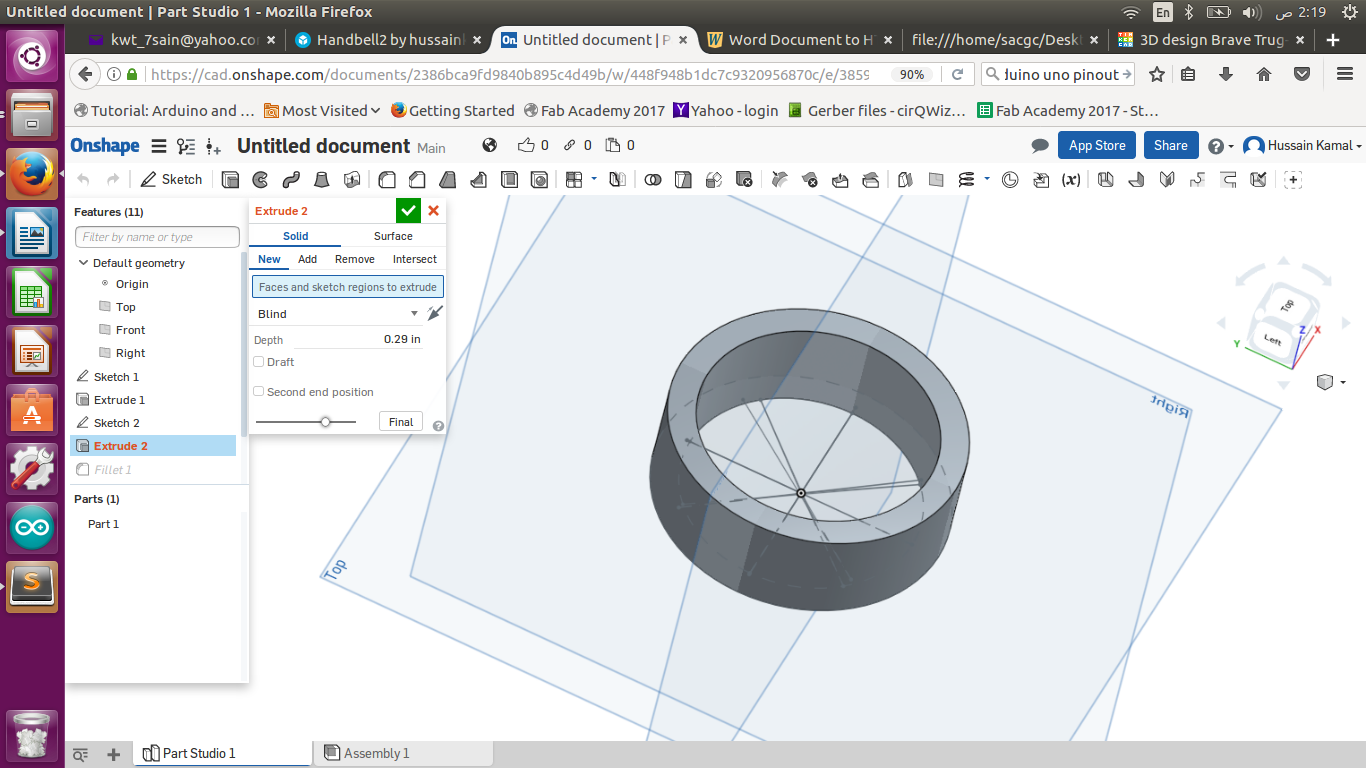Select the Fillet tool in toolbar
The image size is (1366, 768).
coord(387,180)
